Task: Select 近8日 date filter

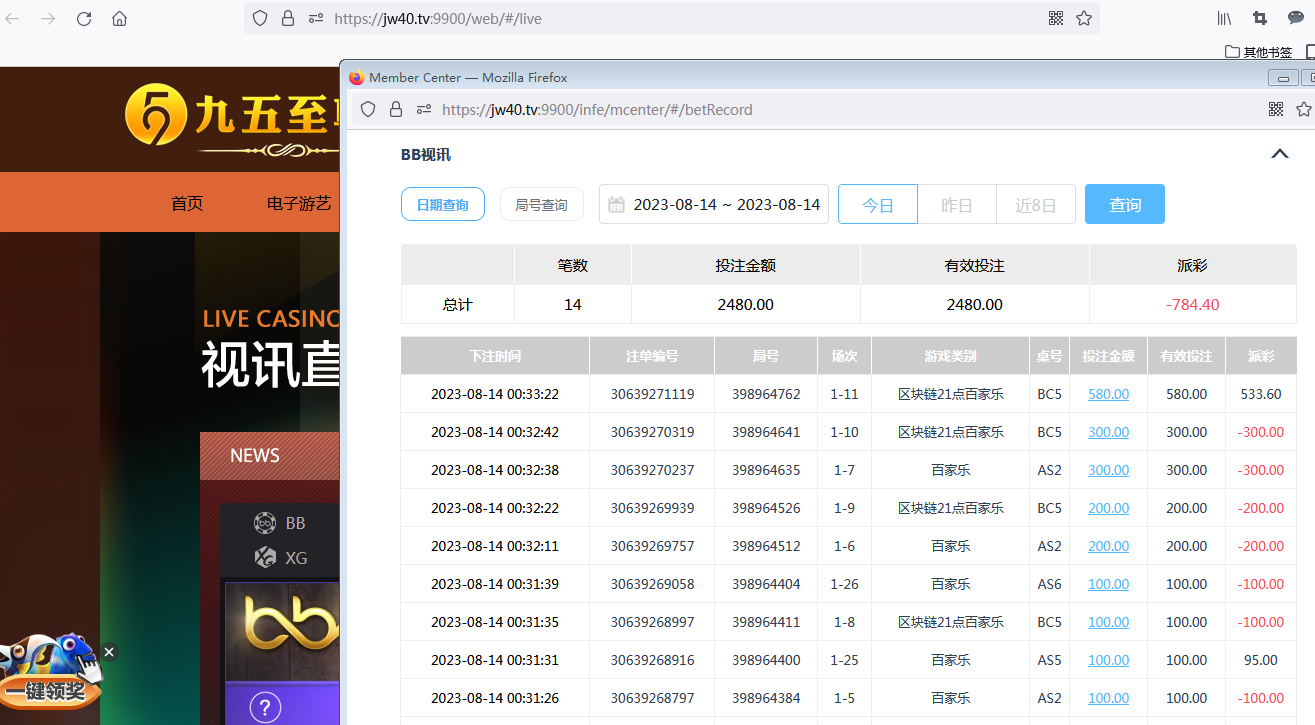Action: [1036, 204]
